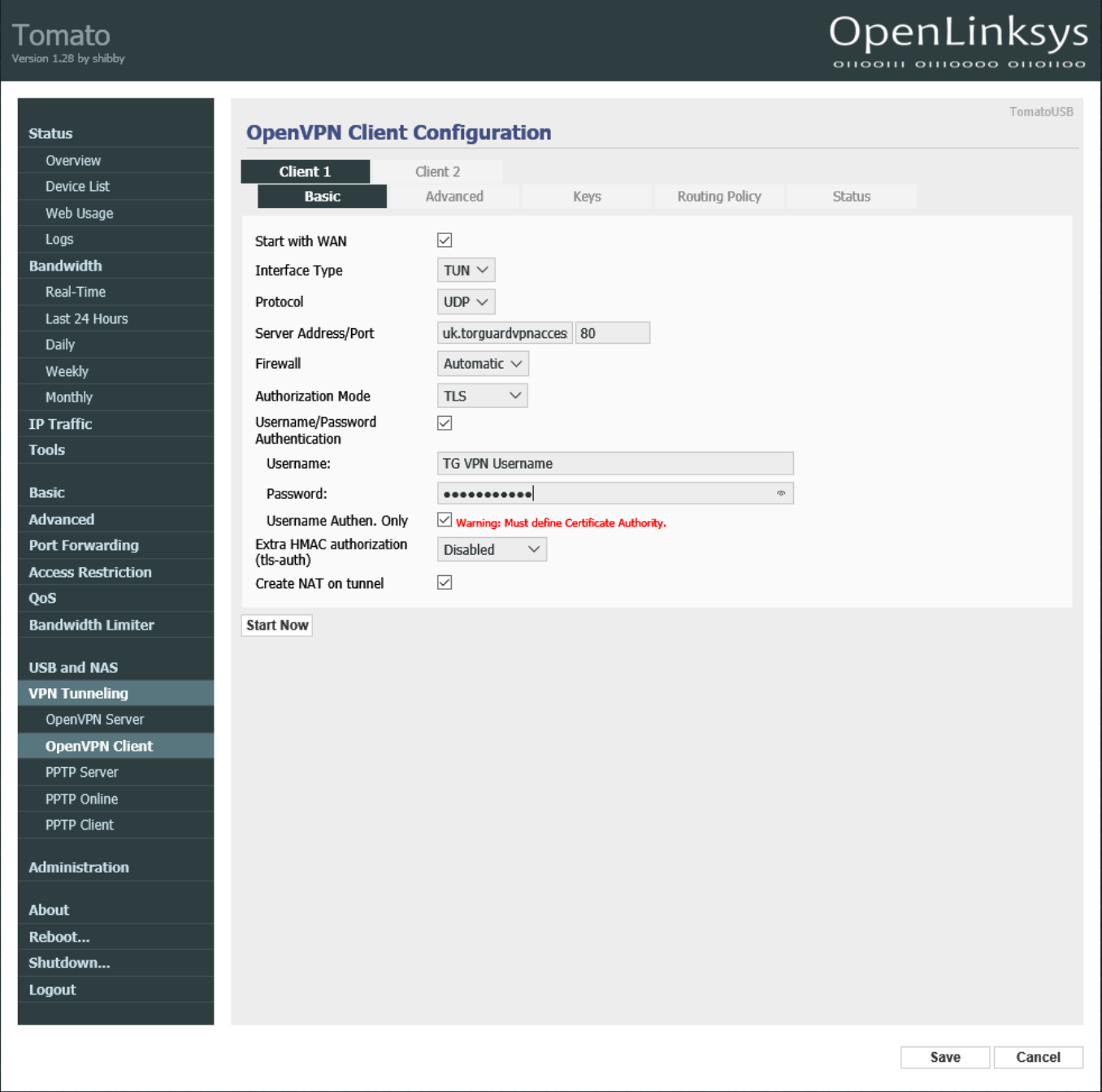Open Device List in the sidebar
Image resolution: width=1102 pixels, height=1092 pixels.
point(115,186)
